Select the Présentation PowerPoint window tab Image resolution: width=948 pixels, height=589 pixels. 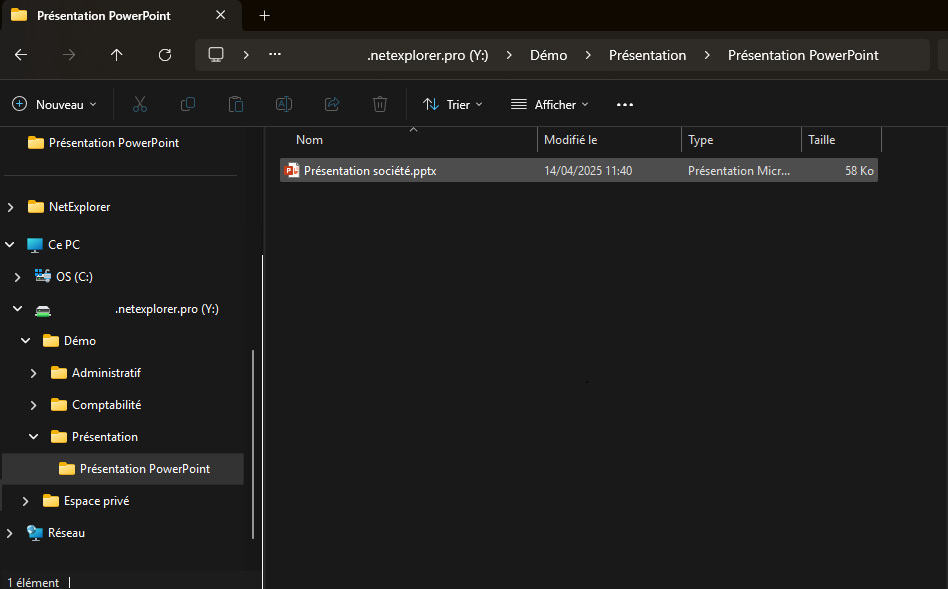[121, 16]
